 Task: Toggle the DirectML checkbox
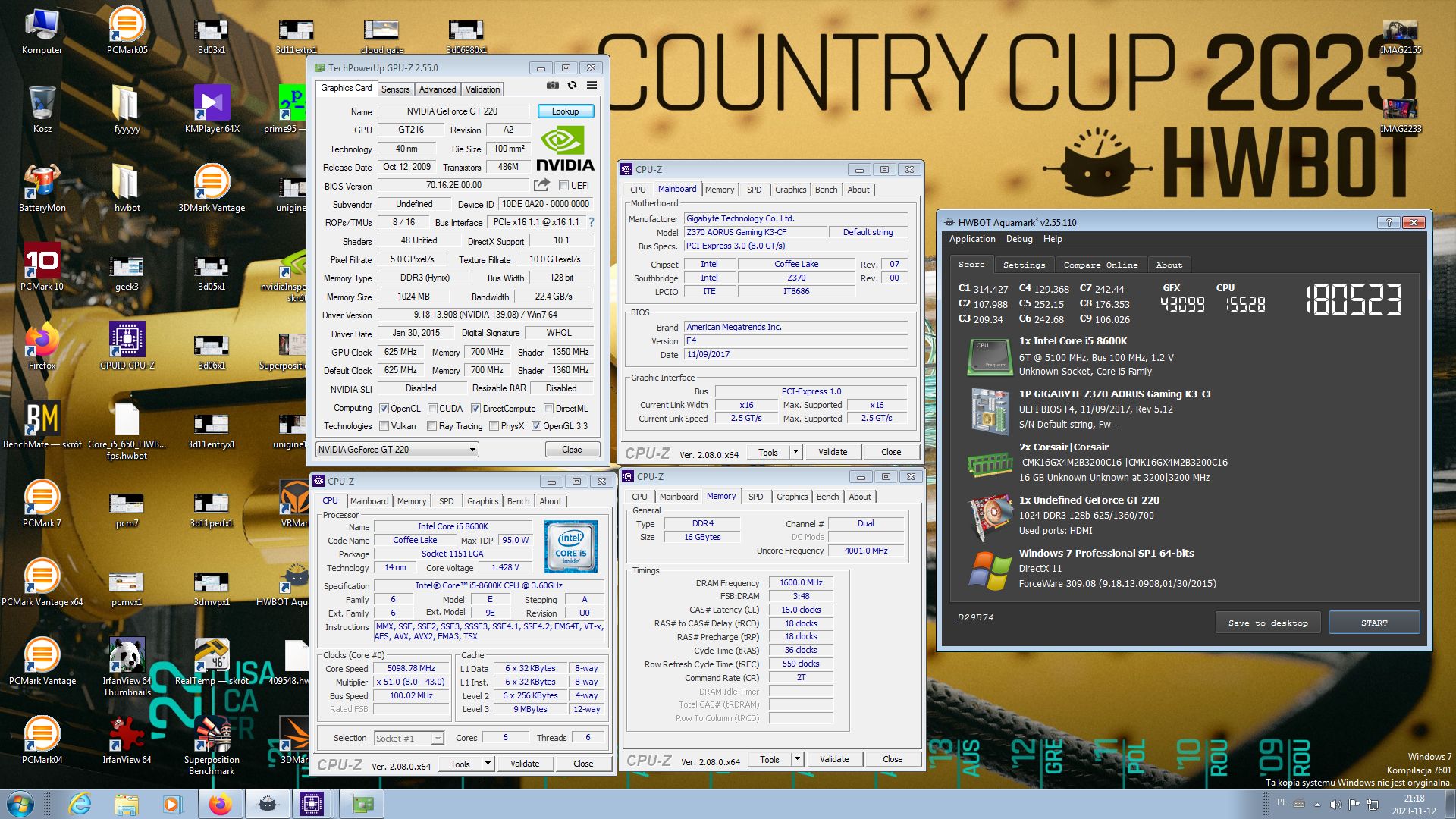[549, 409]
